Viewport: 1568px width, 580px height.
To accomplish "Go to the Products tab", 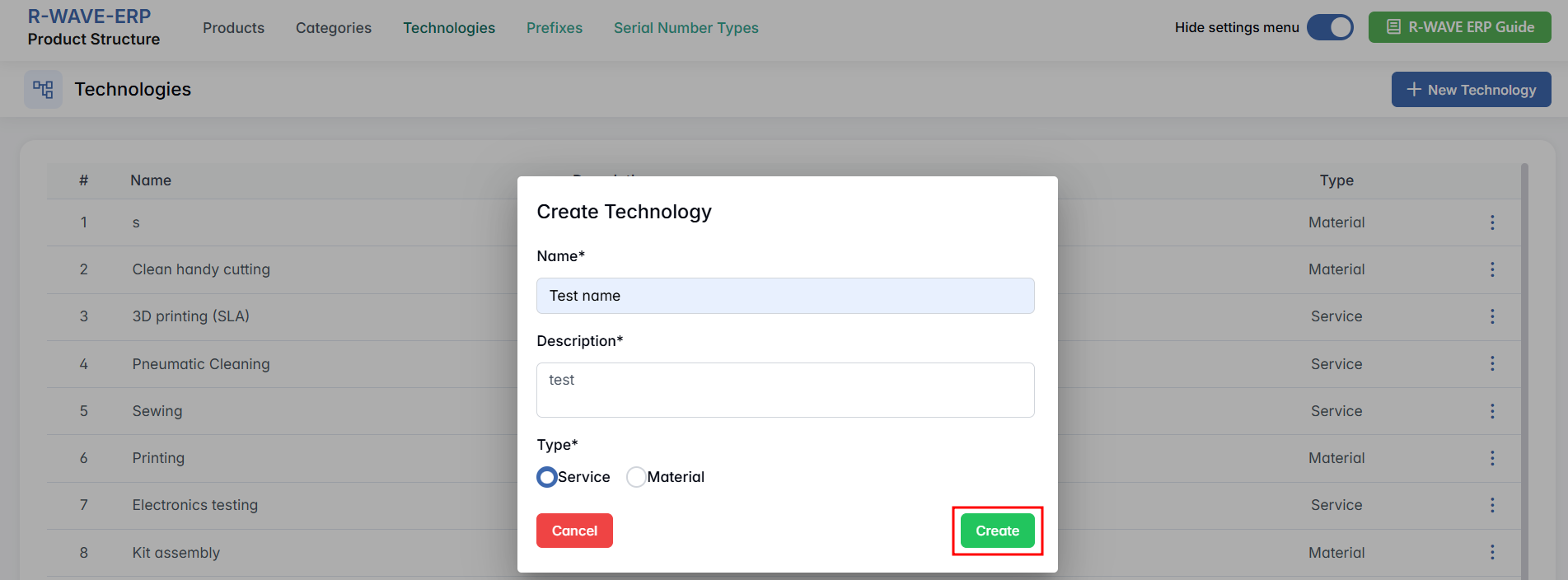I will tap(233, 28).
